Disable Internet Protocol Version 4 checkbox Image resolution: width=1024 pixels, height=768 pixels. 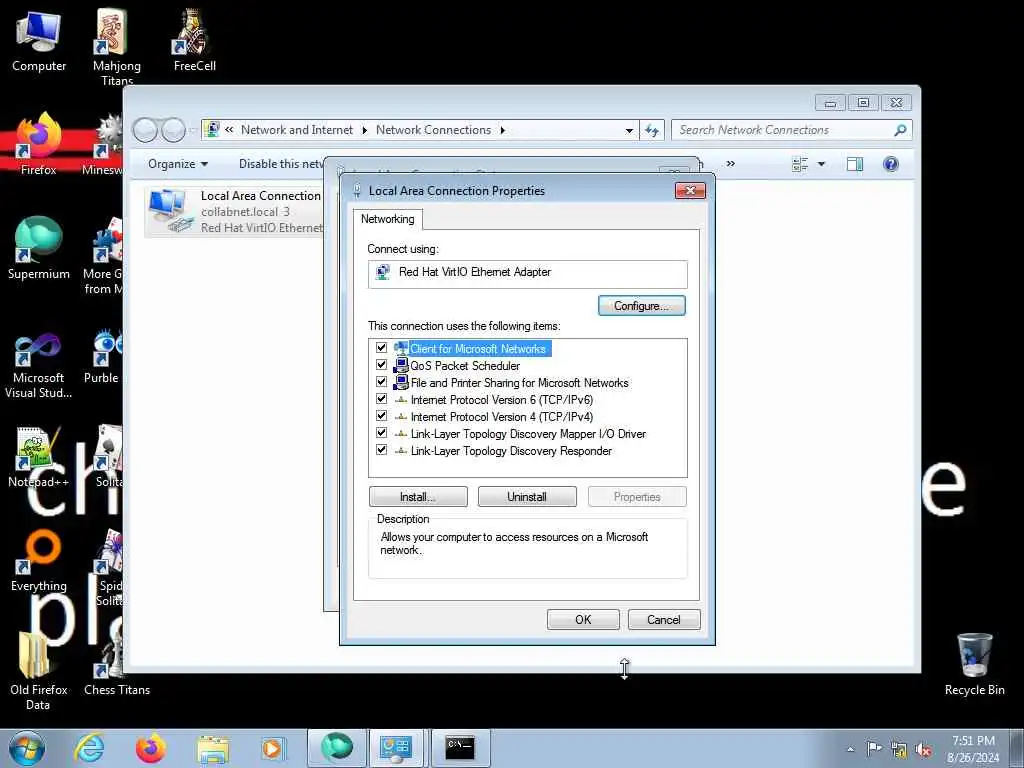click(381, 415)
